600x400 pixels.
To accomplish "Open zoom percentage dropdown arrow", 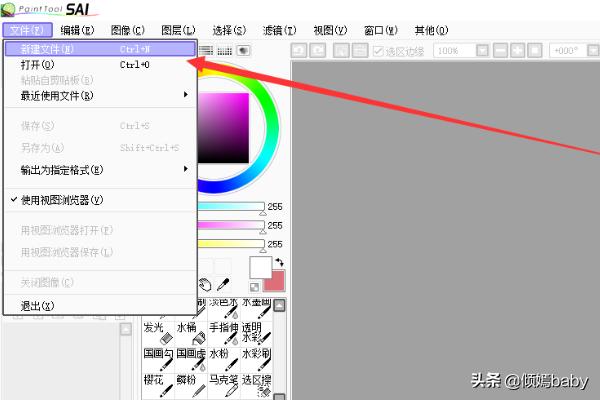I will (482, 51).
